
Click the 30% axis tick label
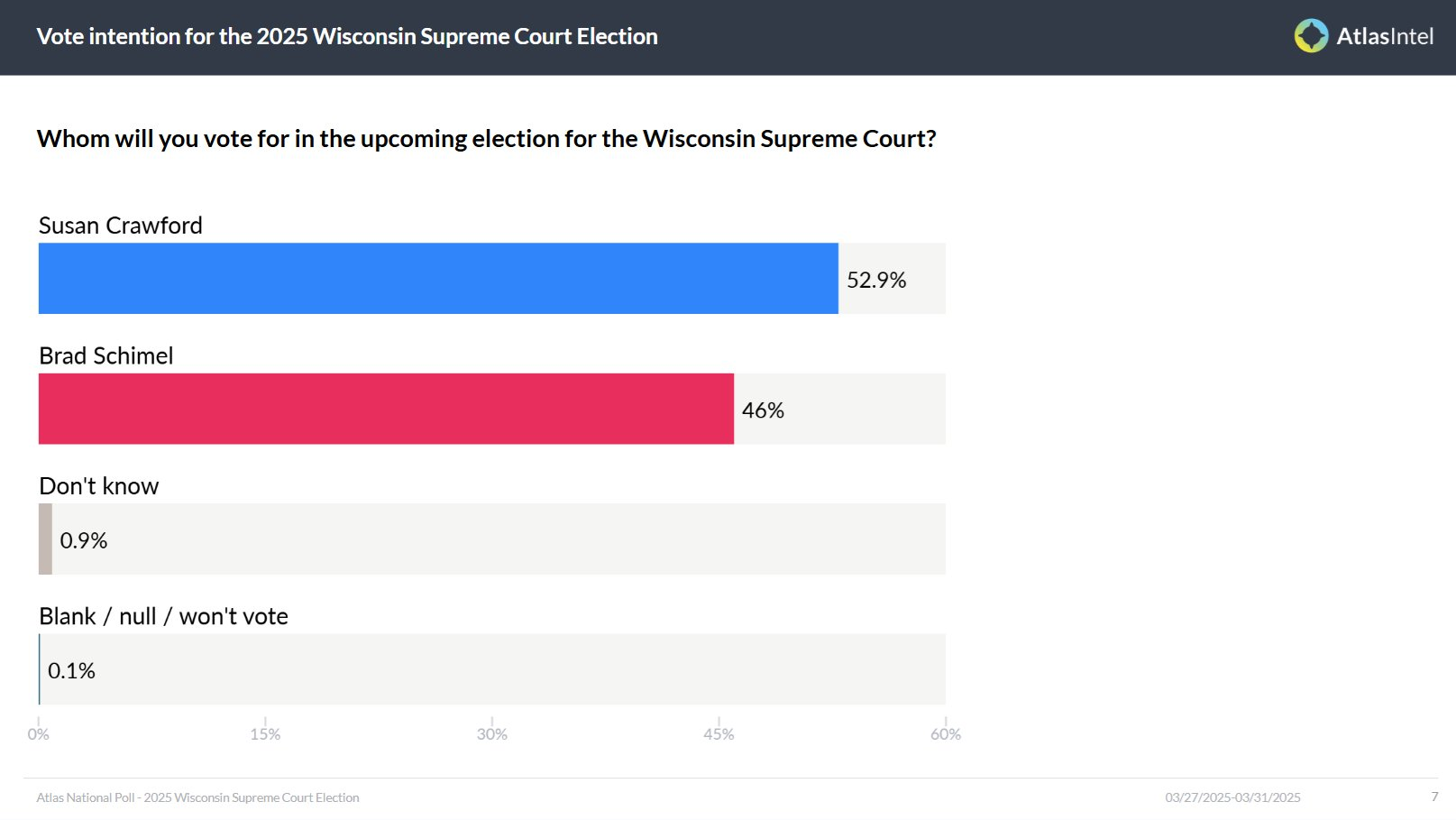[x=492, y=734]
